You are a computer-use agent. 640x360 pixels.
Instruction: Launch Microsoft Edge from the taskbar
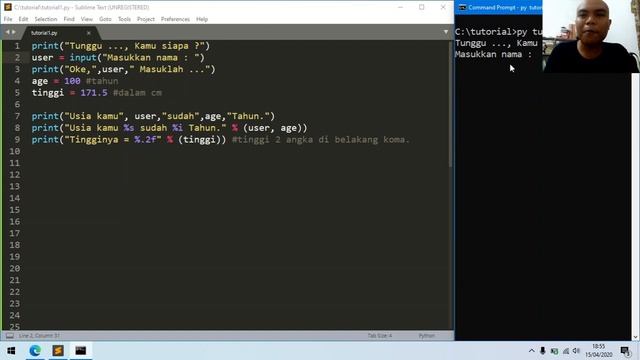(x=35, y=351)
